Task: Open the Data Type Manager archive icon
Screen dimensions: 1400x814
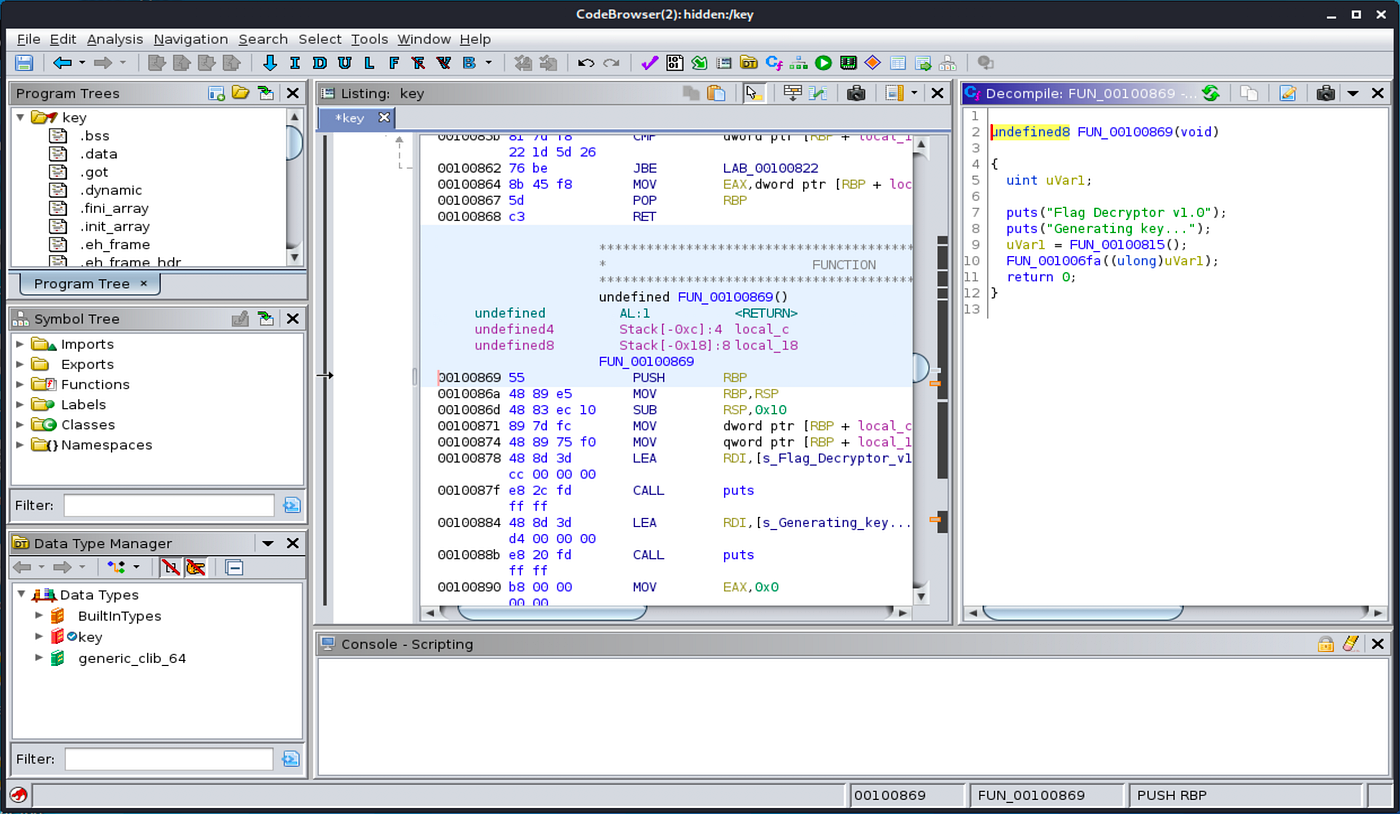Action: coord(749,62)
